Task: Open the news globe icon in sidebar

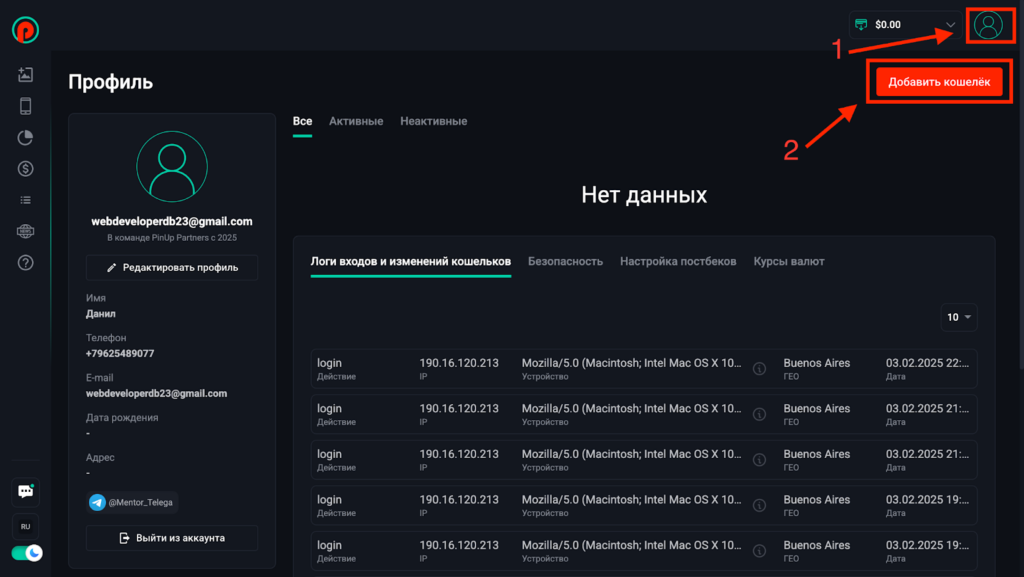Action: tap(25, 231)
